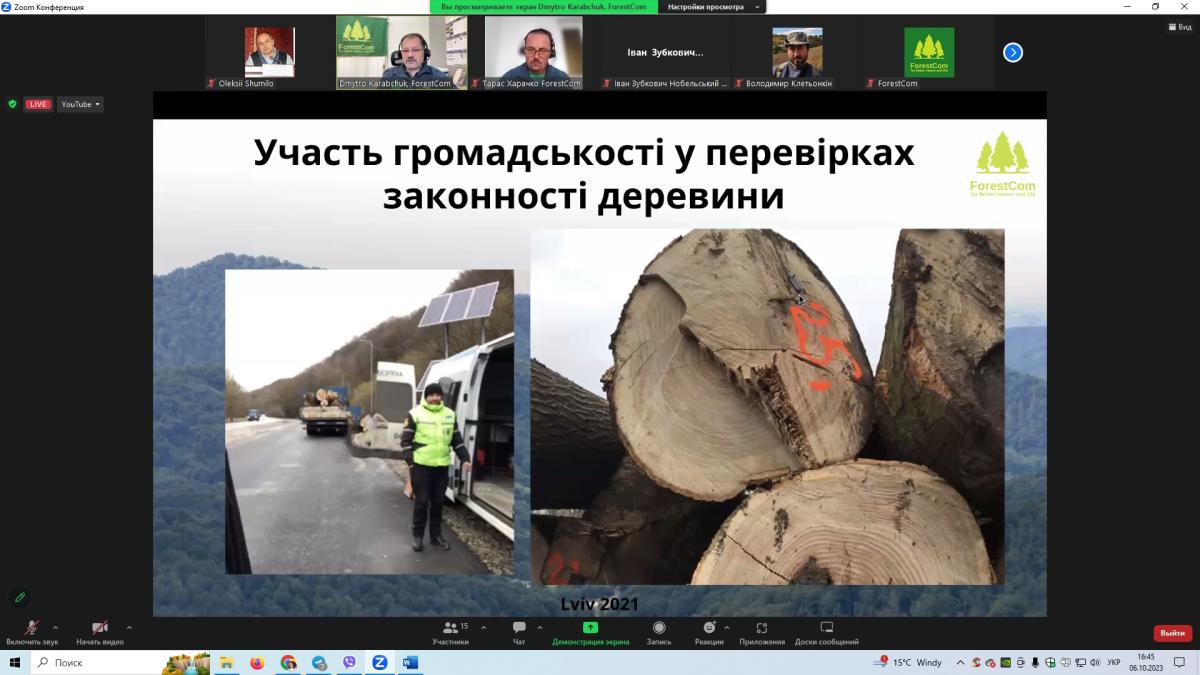
Task: Open Whiteboards (Доски сообщений)
Action: tap(826, 632)
